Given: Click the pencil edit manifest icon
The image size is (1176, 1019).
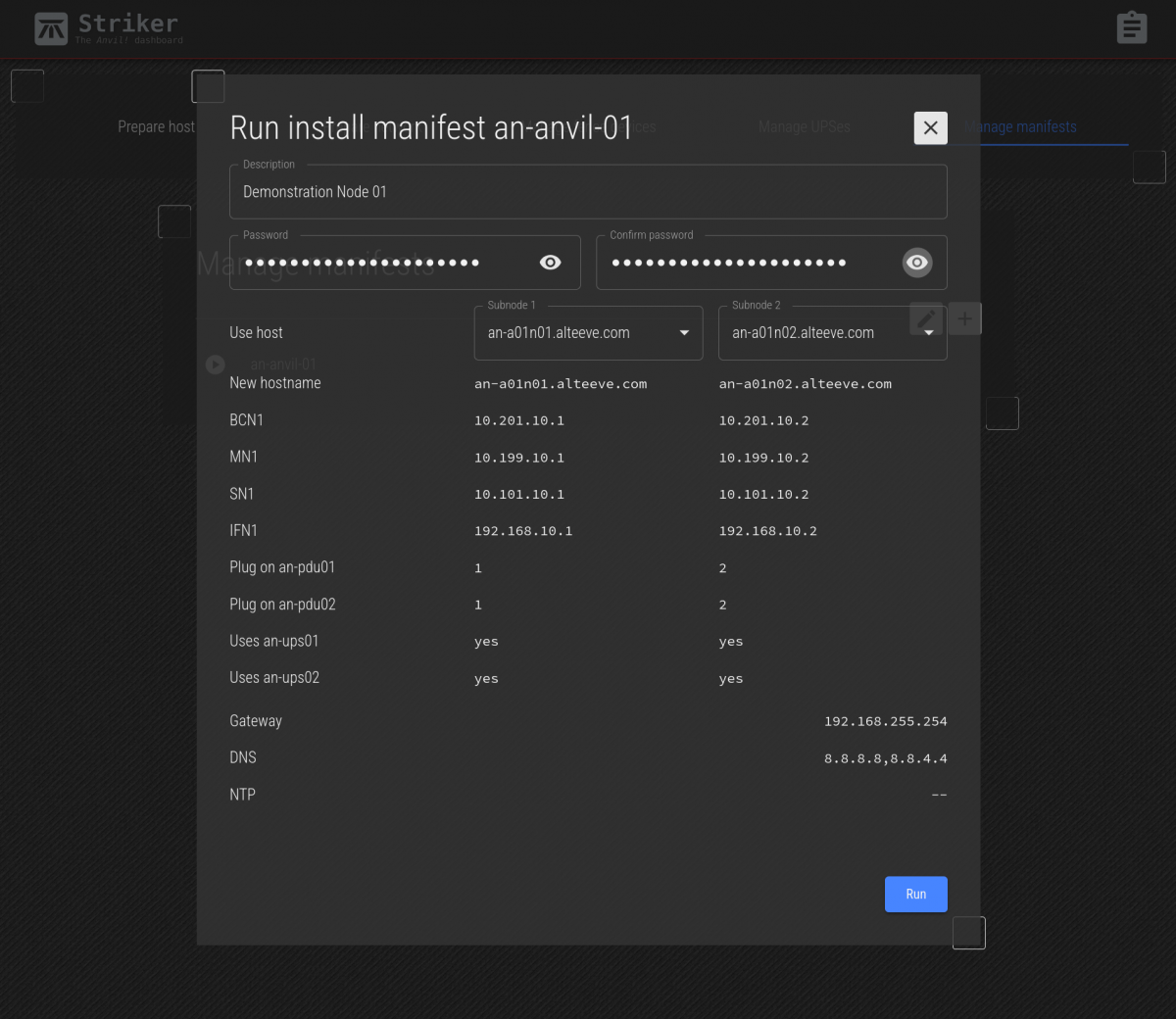Looking at the screenshot, I should tap(926, 318).
